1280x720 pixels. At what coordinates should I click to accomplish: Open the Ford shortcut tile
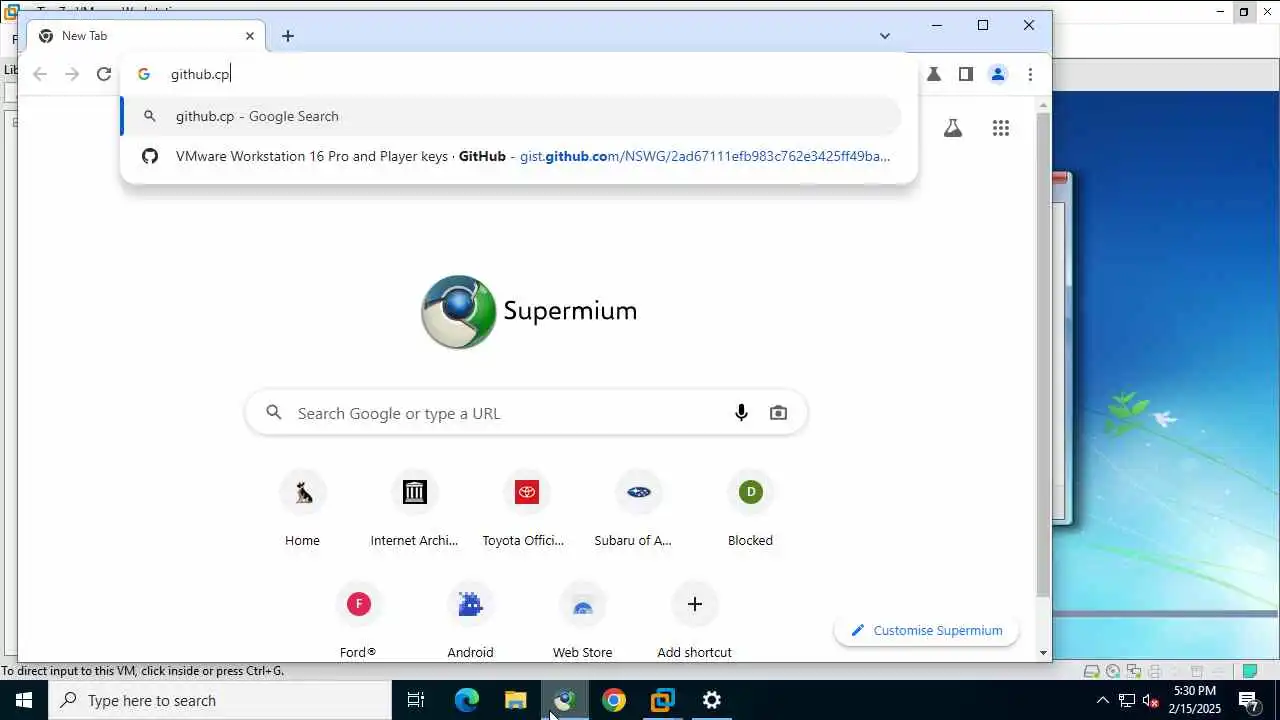[358, 622]
